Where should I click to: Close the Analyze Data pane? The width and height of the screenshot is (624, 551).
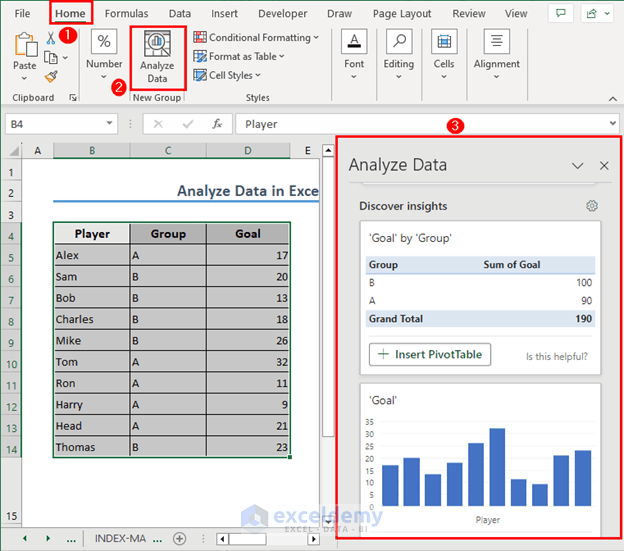[604, 165]
